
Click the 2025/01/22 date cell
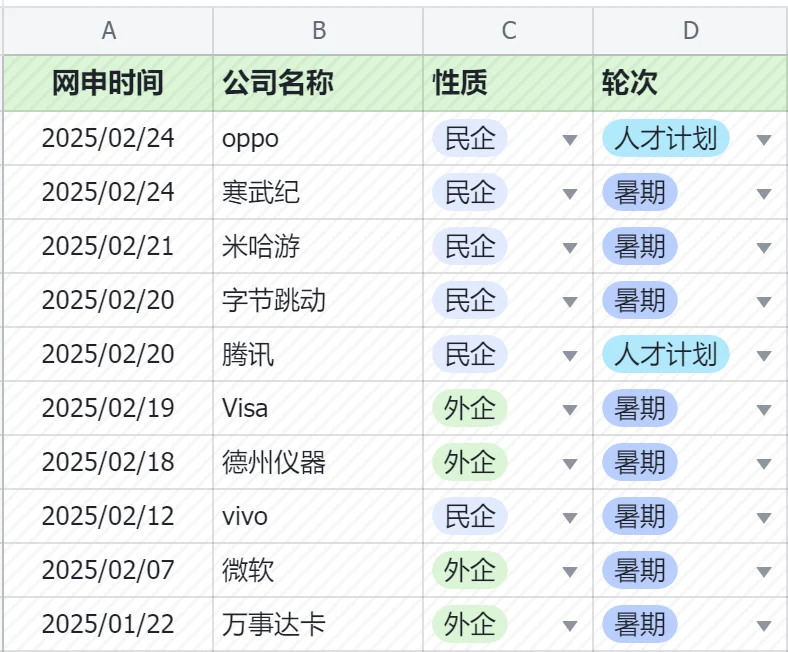108,624
